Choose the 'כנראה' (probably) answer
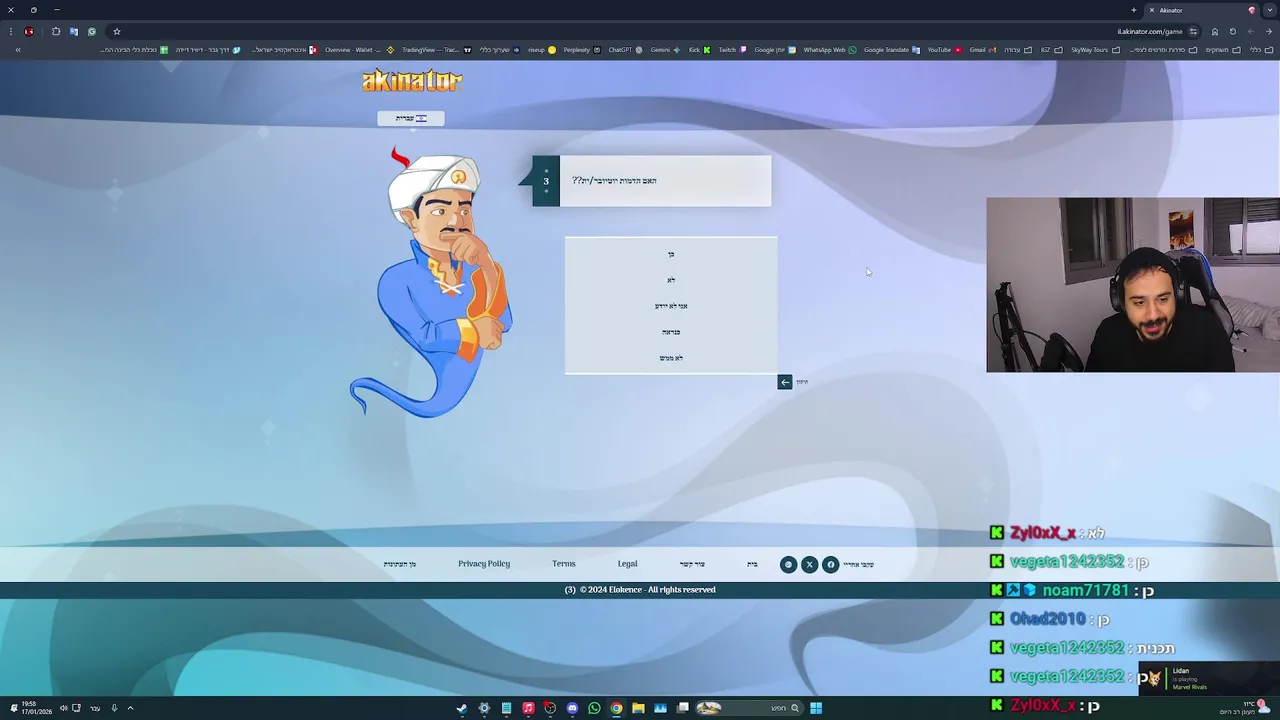Screen dimensions: 1280x720 [x=671, y=332]
